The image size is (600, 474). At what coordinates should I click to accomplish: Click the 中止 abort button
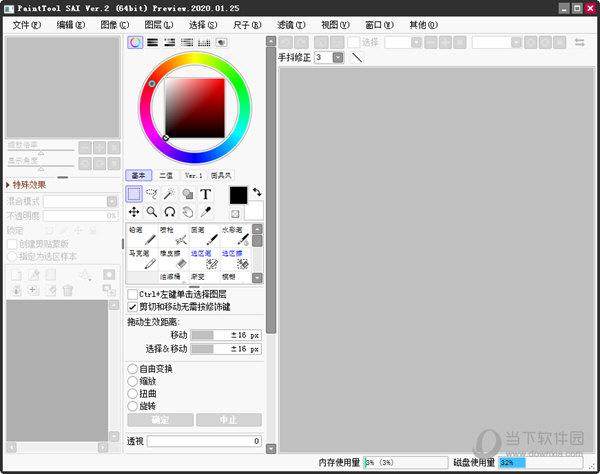(x=229, y=420)
